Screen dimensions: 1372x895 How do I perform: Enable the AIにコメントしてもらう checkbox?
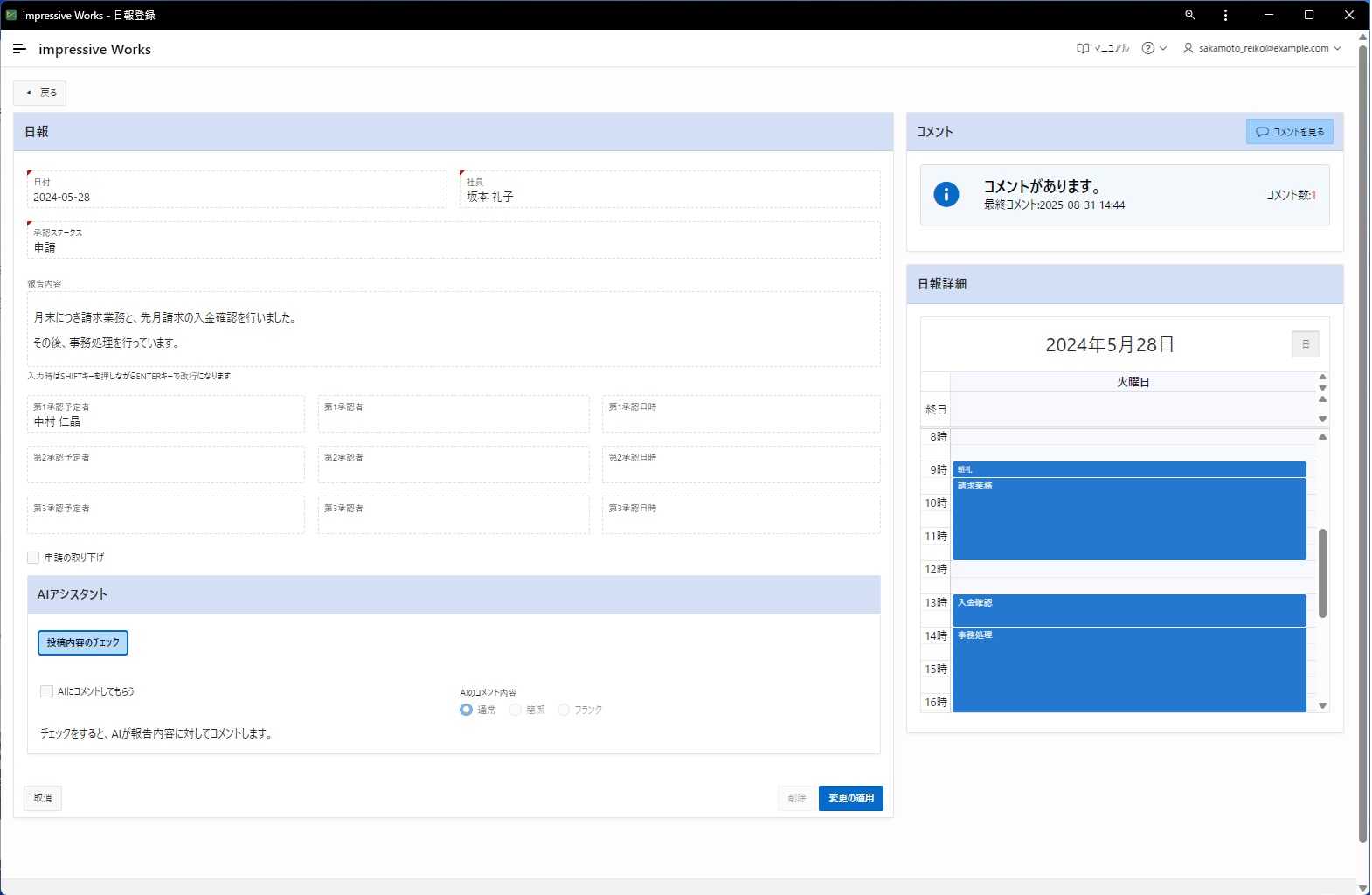click(47, 691)
